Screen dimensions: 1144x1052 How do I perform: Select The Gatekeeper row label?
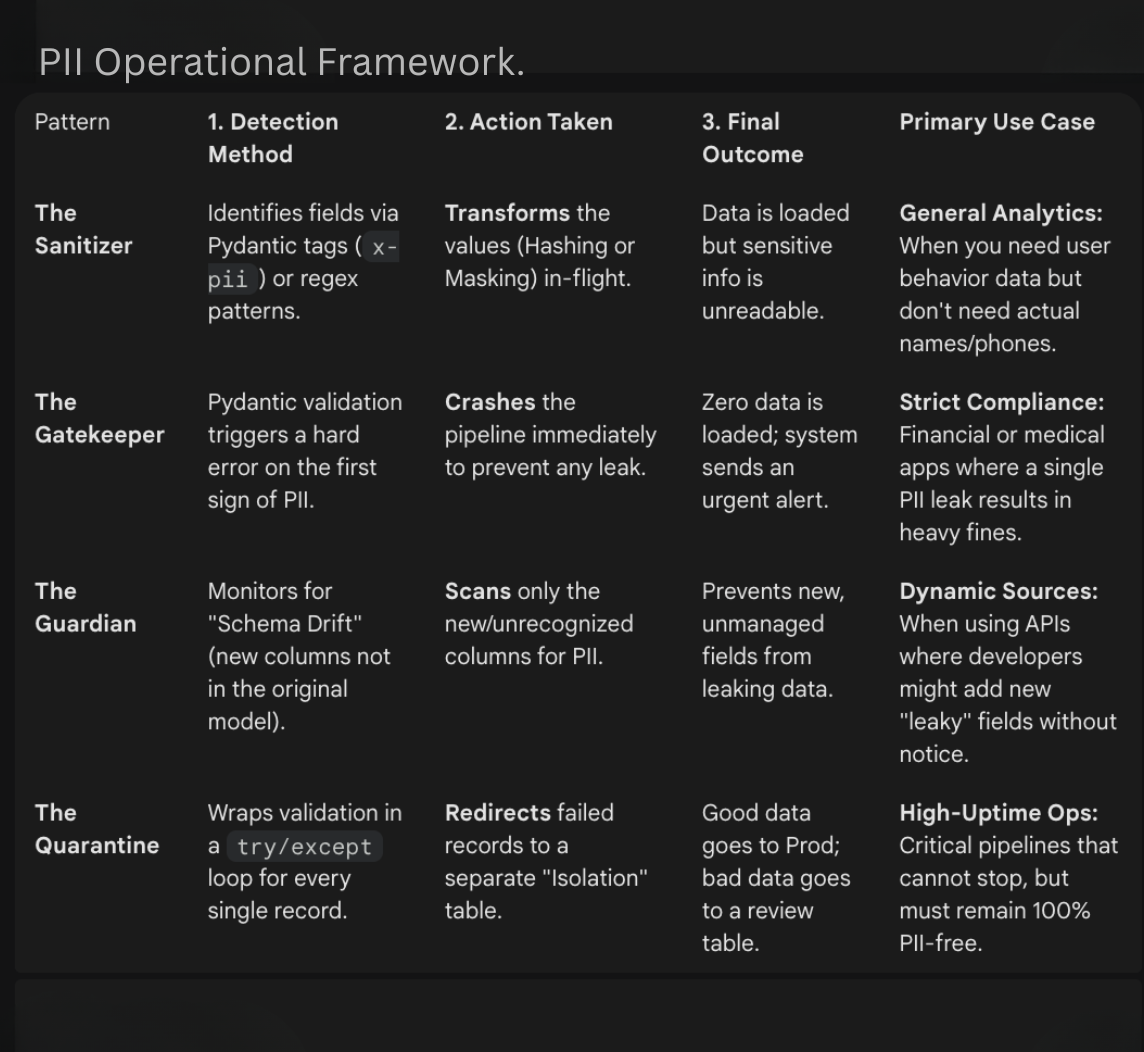click(x=99, y=418)
